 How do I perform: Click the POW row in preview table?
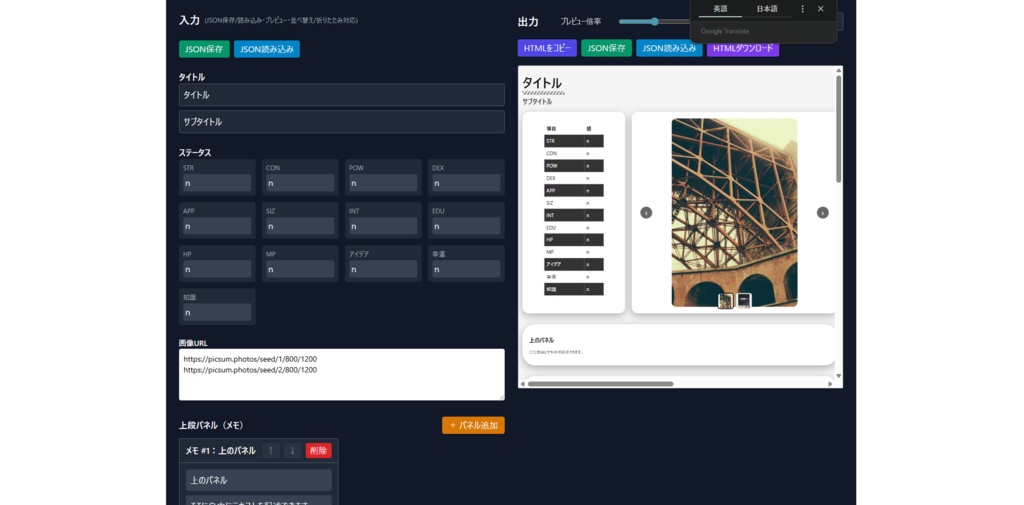click(574, 166)
